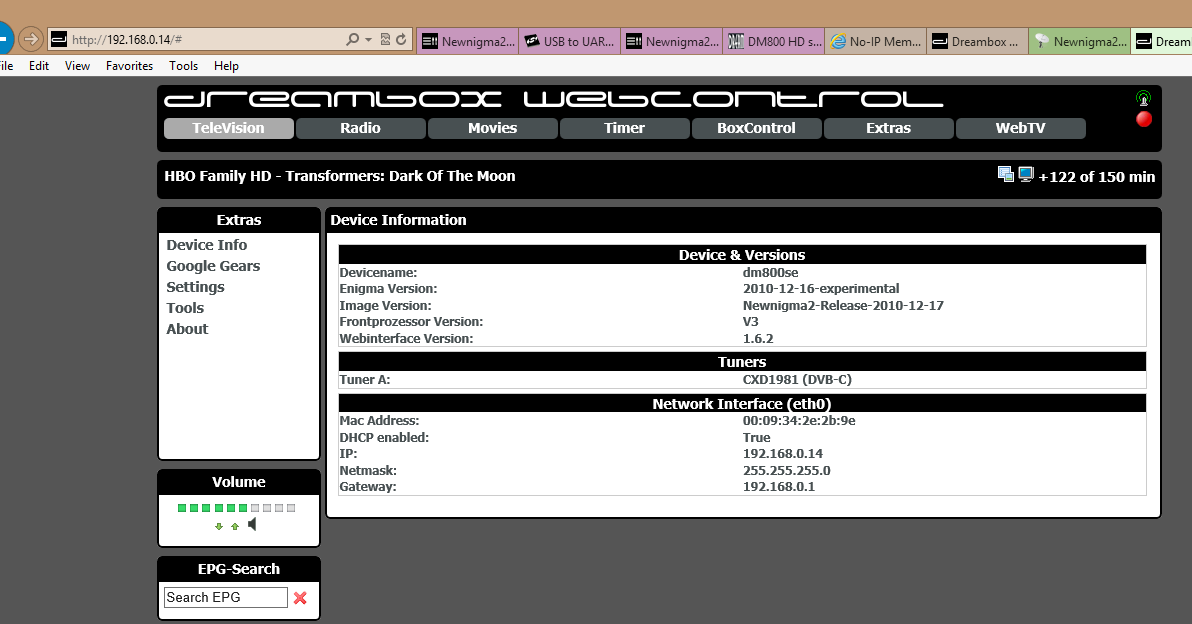Screen dimensions: 1192x624
Task: Click the DHCP enabled value 'True'
Action: click(756, 438)
